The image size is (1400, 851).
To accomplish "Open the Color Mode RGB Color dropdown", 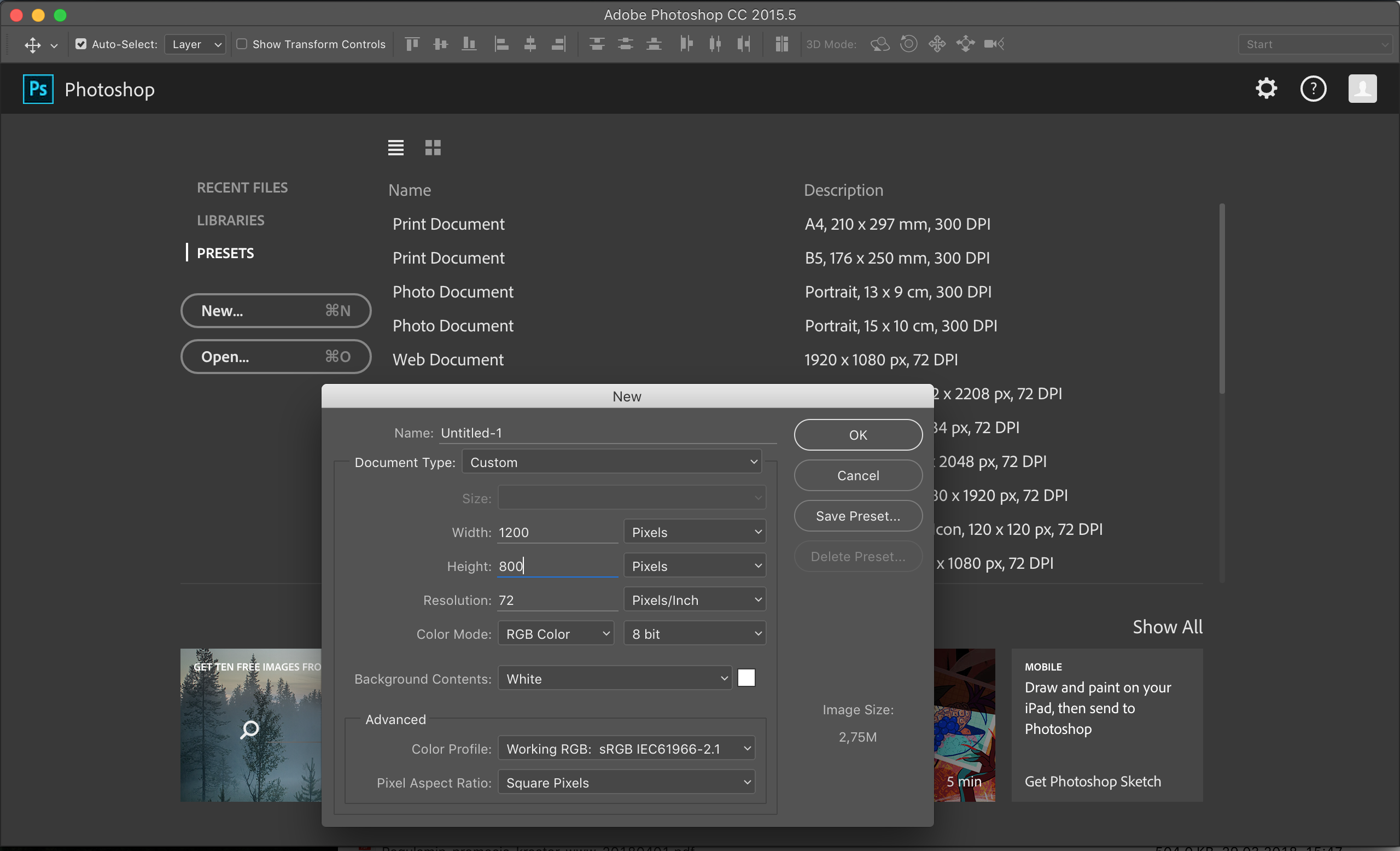I will click(x=556, y=633).
